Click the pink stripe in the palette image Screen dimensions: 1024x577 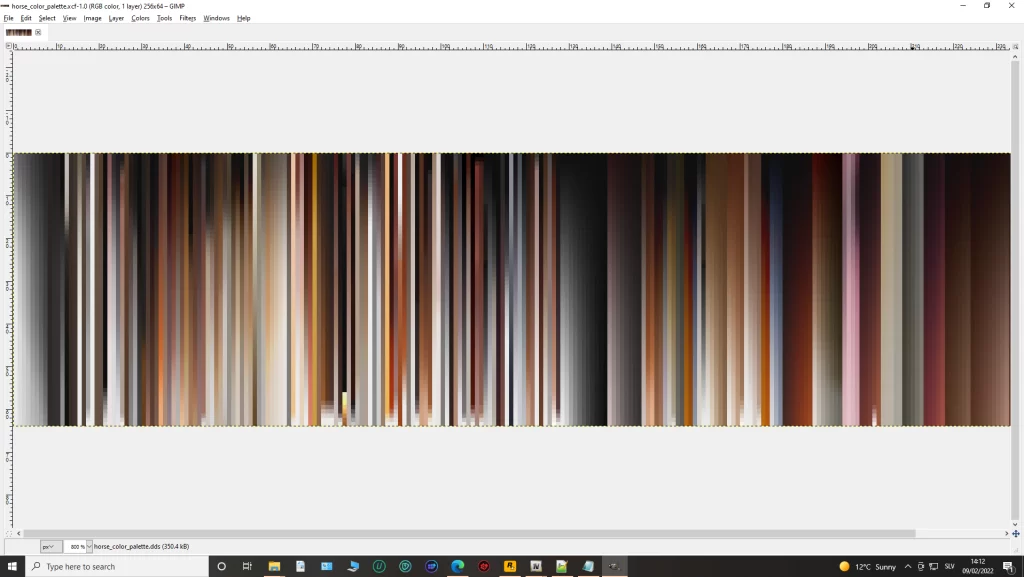pos(850,289)
